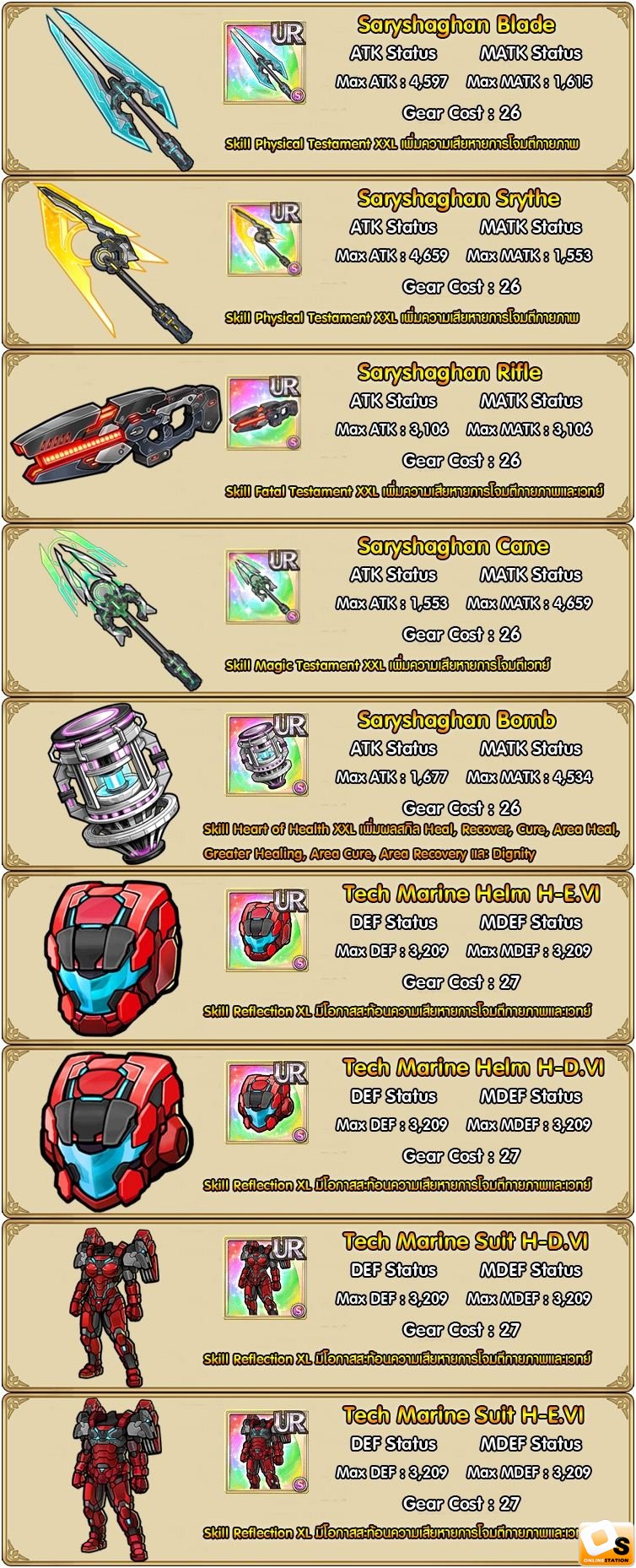The width and height of the screenshot is (636, 1568).
Task: Select the Saryshaghan Rifle UR icon
Action: 264,413
